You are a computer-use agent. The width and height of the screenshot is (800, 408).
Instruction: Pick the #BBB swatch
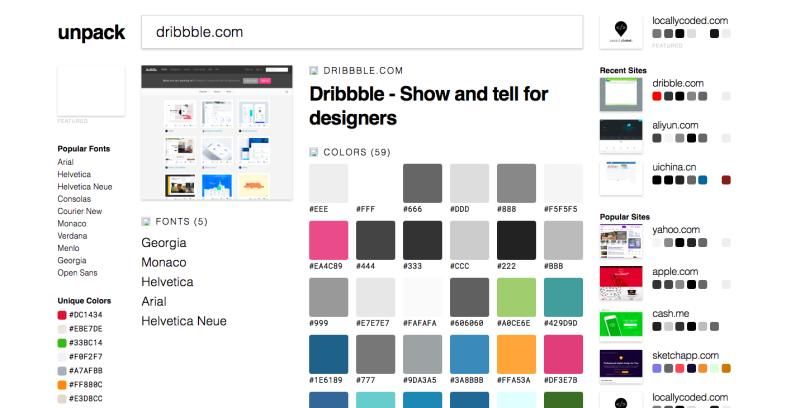coord(563,240)
